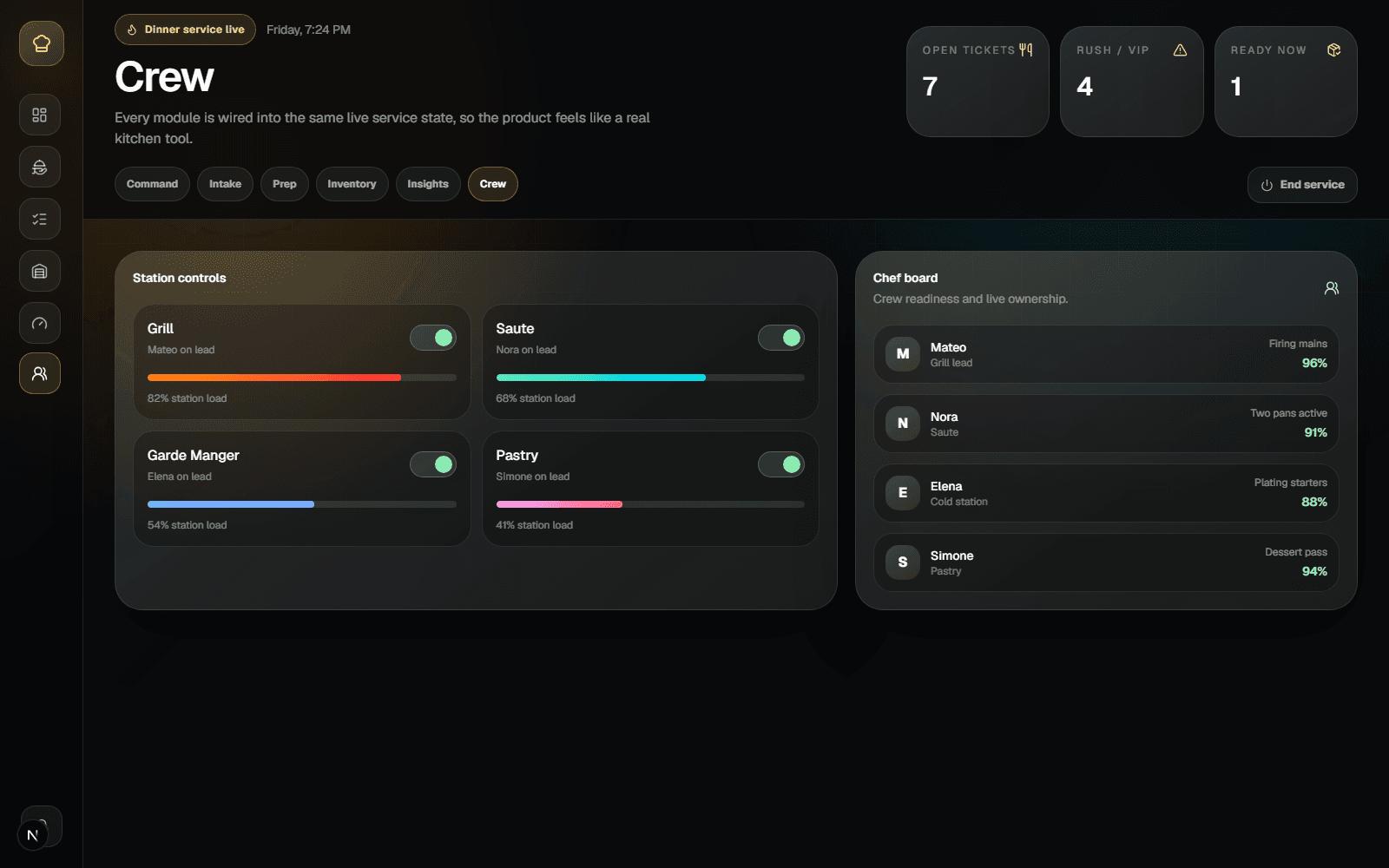Toggle the Grill station switch

click(x=433, y=338)
